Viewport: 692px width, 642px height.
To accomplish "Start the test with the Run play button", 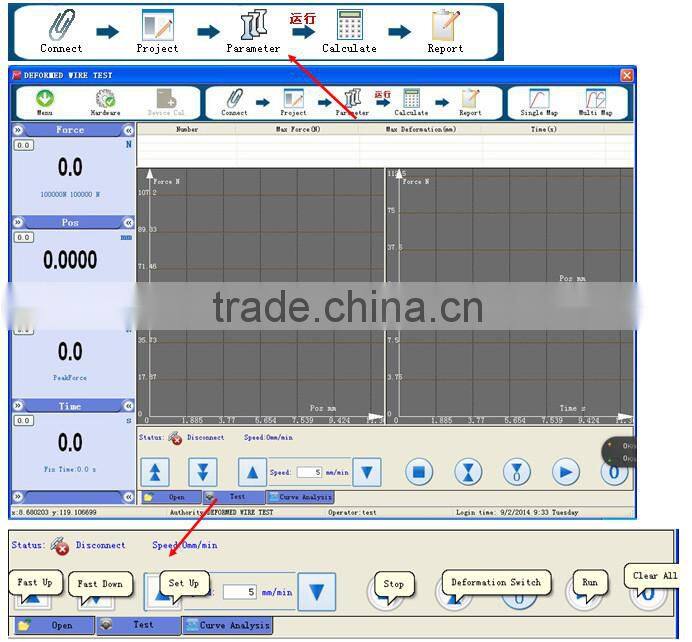I will (x=566, y=472).
